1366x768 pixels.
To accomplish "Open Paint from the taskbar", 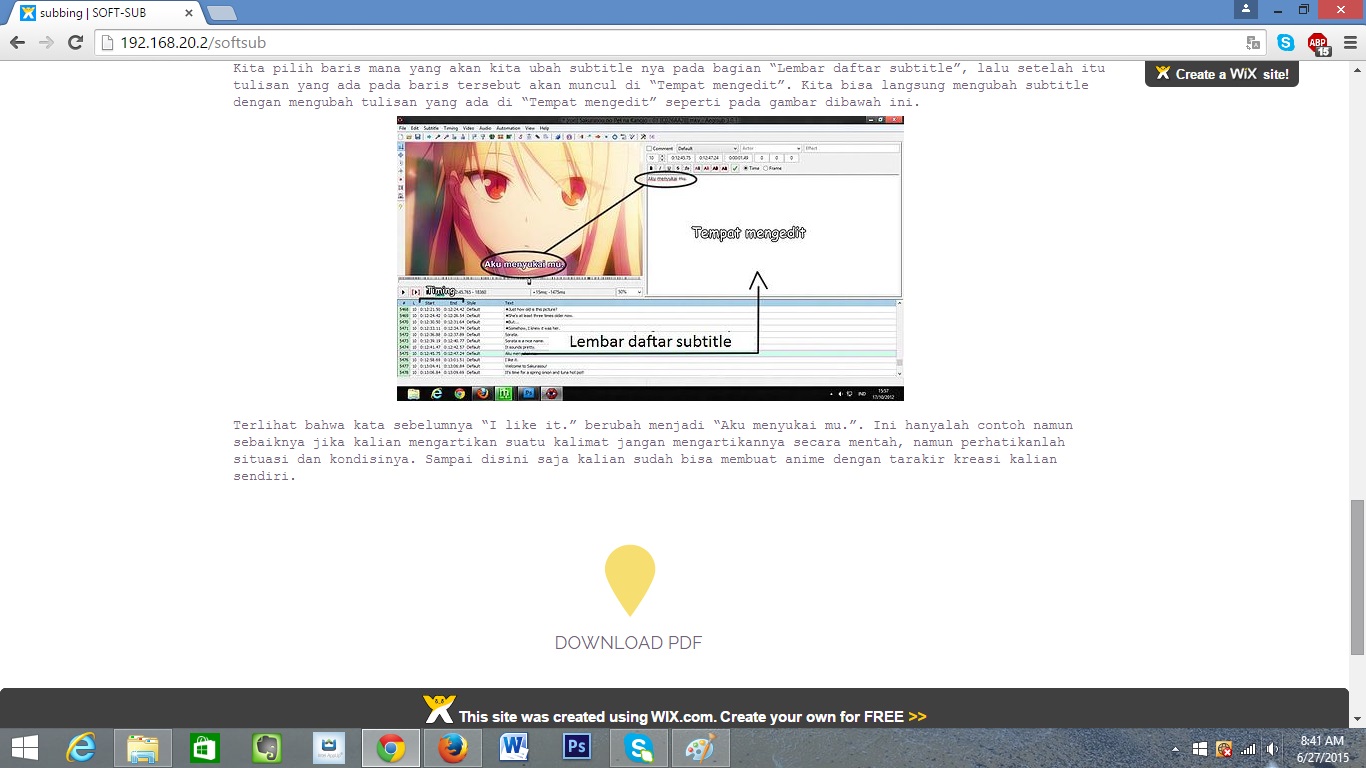I will pos(701,748).
